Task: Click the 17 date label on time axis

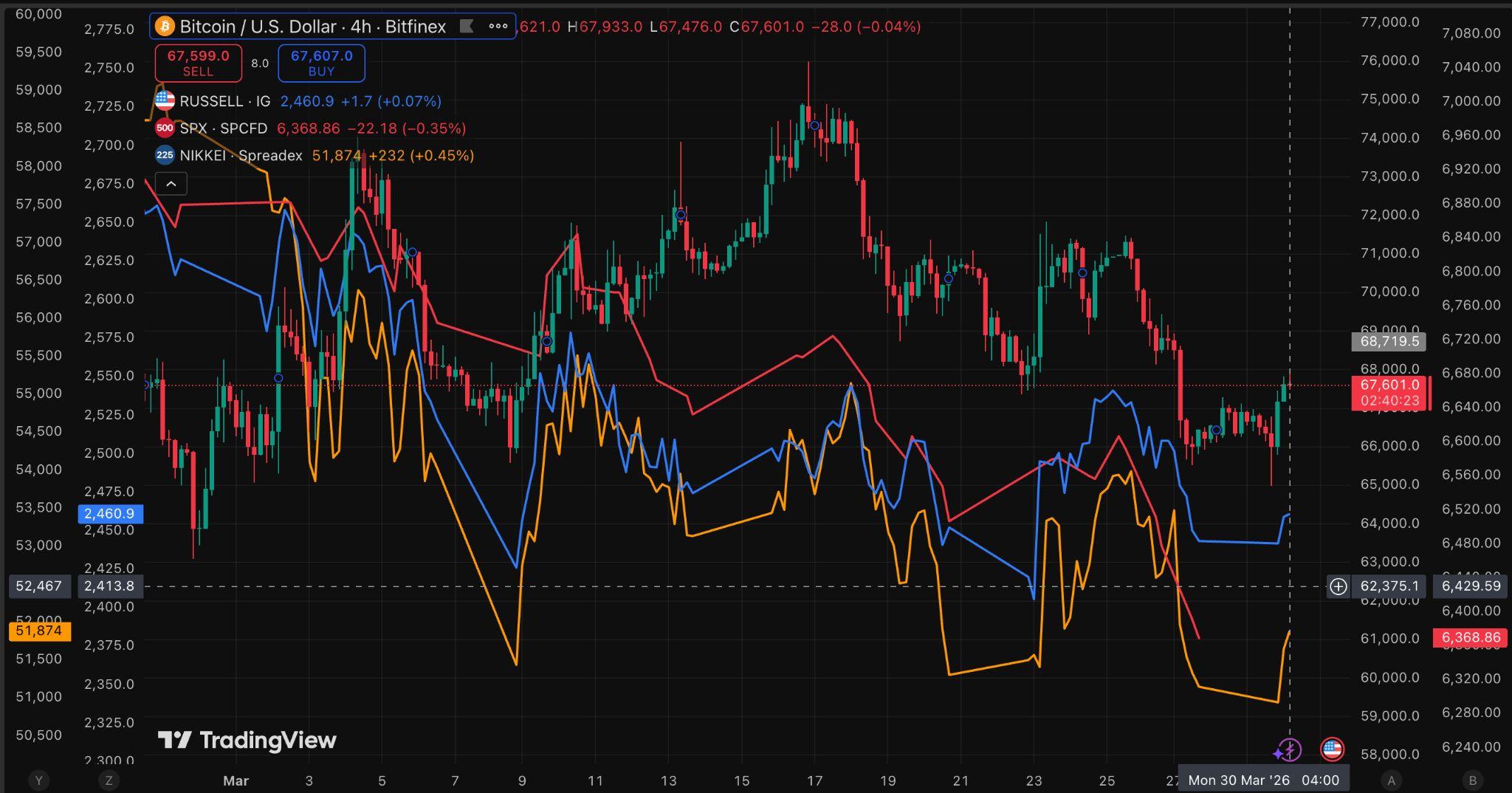Action: pyautogui.click(x=814, y=780)
